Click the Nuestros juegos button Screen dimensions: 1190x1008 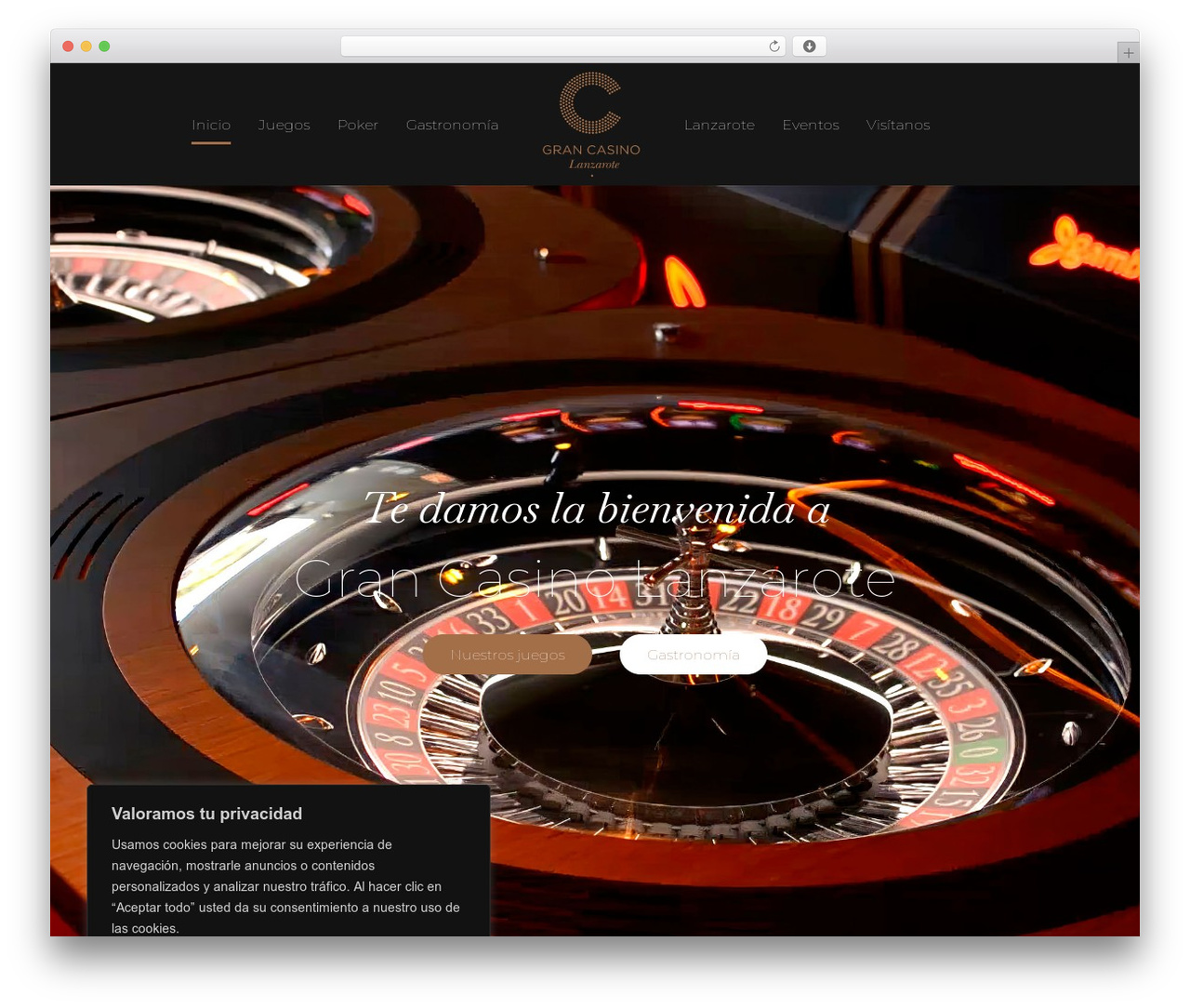508,655
